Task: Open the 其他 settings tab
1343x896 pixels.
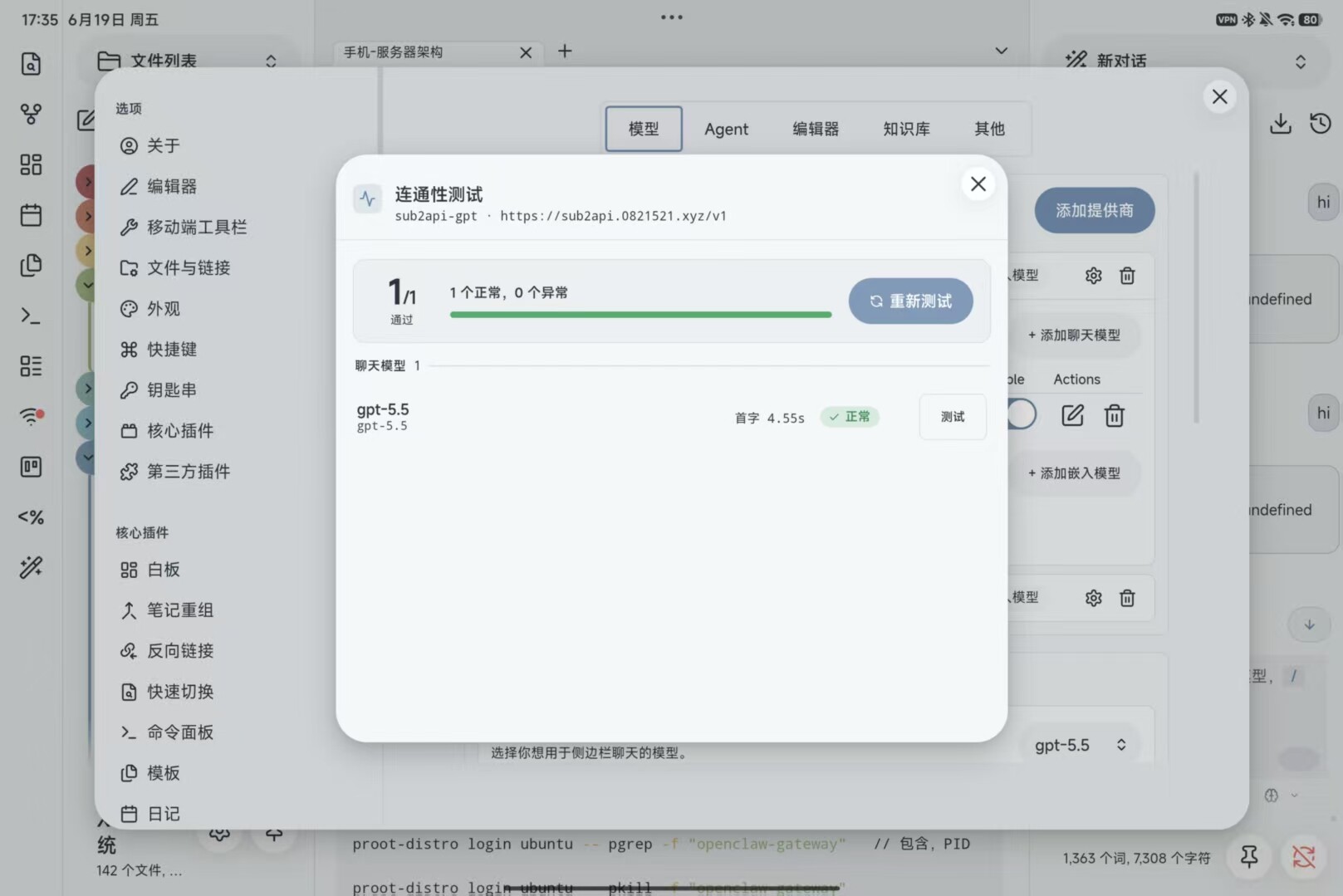Action: [x=989, y=129]
